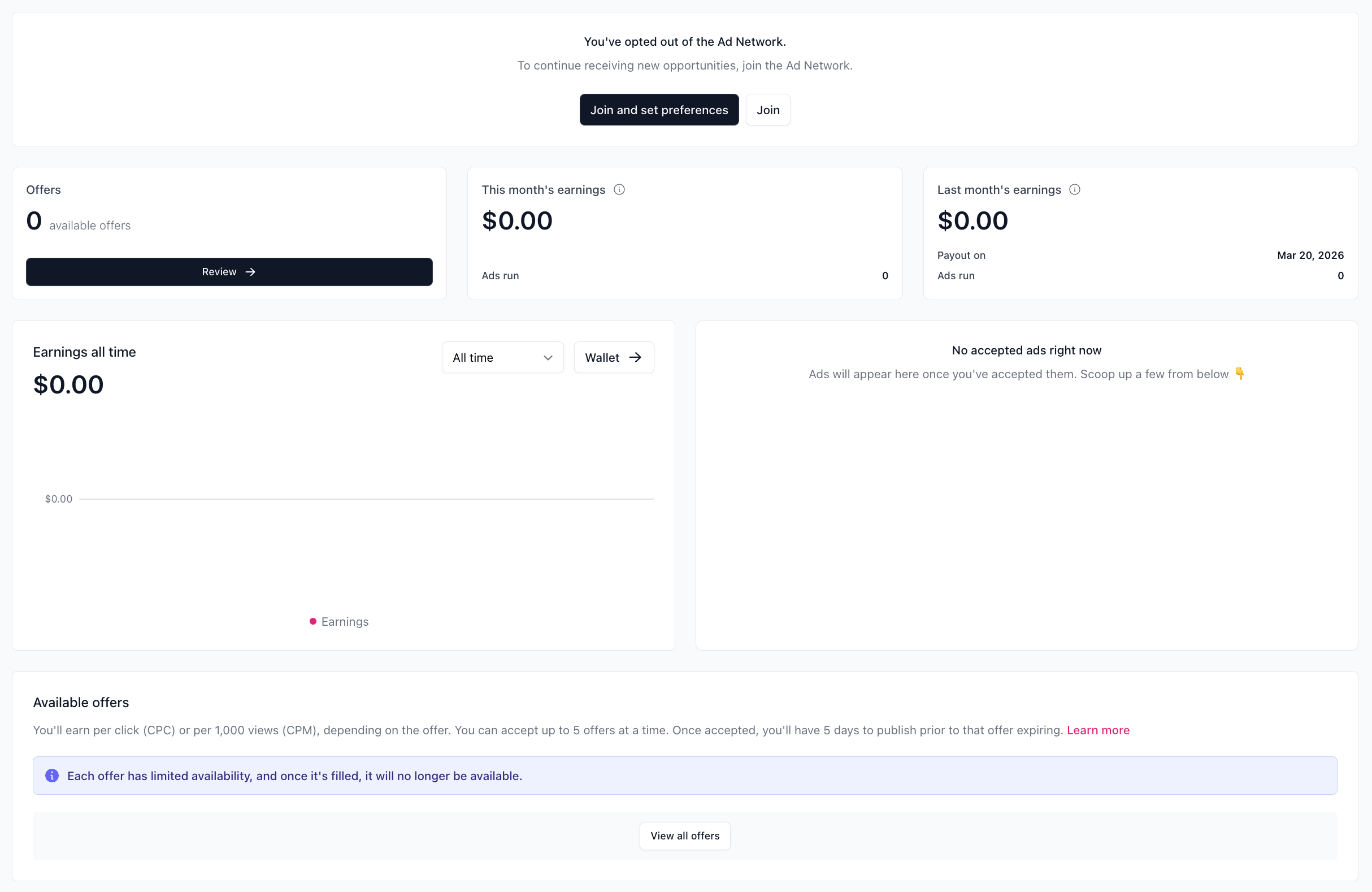Click the arrow icon in Wallet button
The image size is (1372, 892).
point(635,357)
